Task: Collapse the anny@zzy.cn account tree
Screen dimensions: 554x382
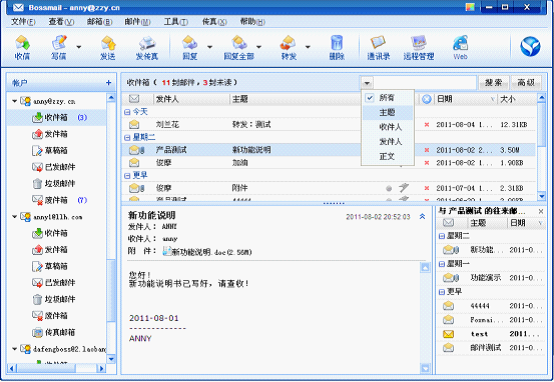Action: click(14, 101)
